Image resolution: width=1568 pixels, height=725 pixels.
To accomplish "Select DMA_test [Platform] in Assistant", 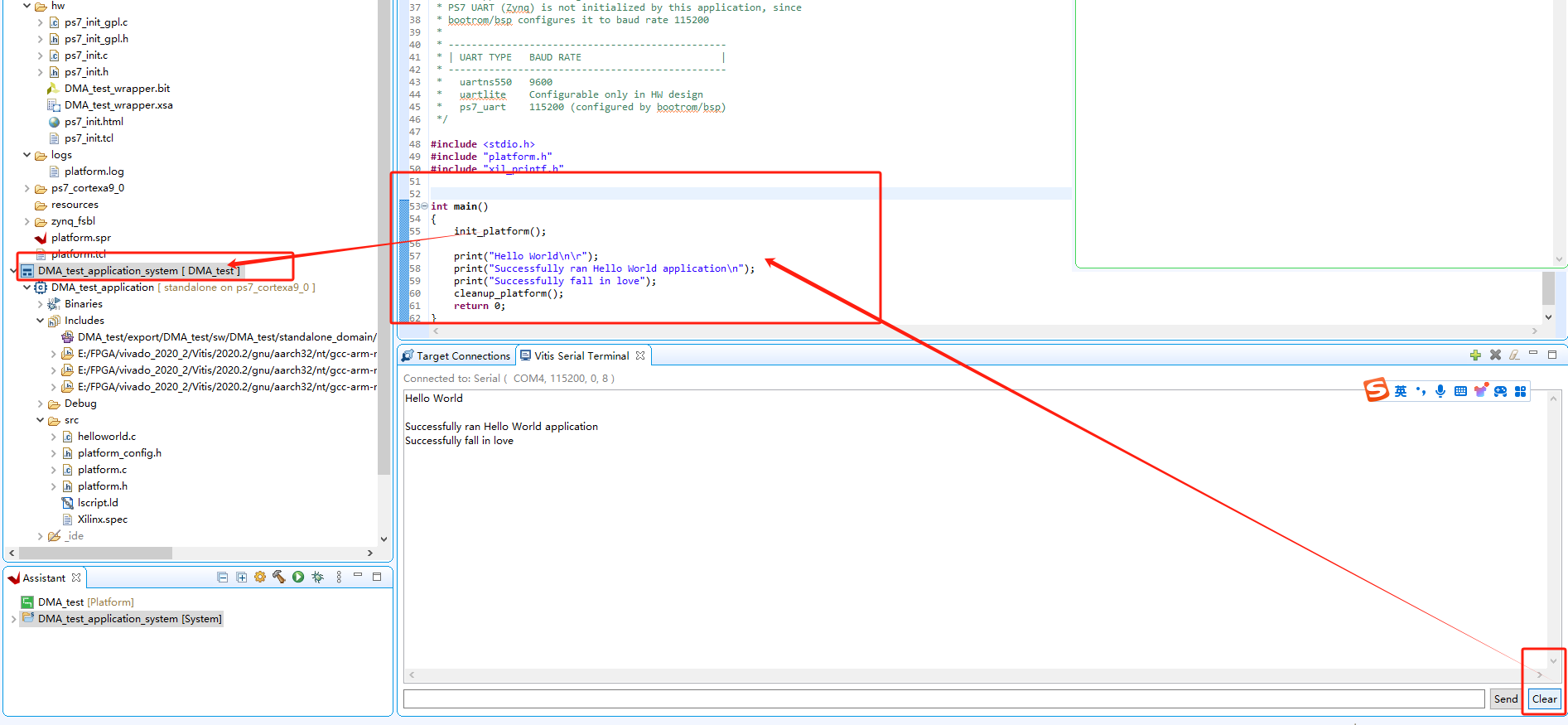I will tap(85, 602).
